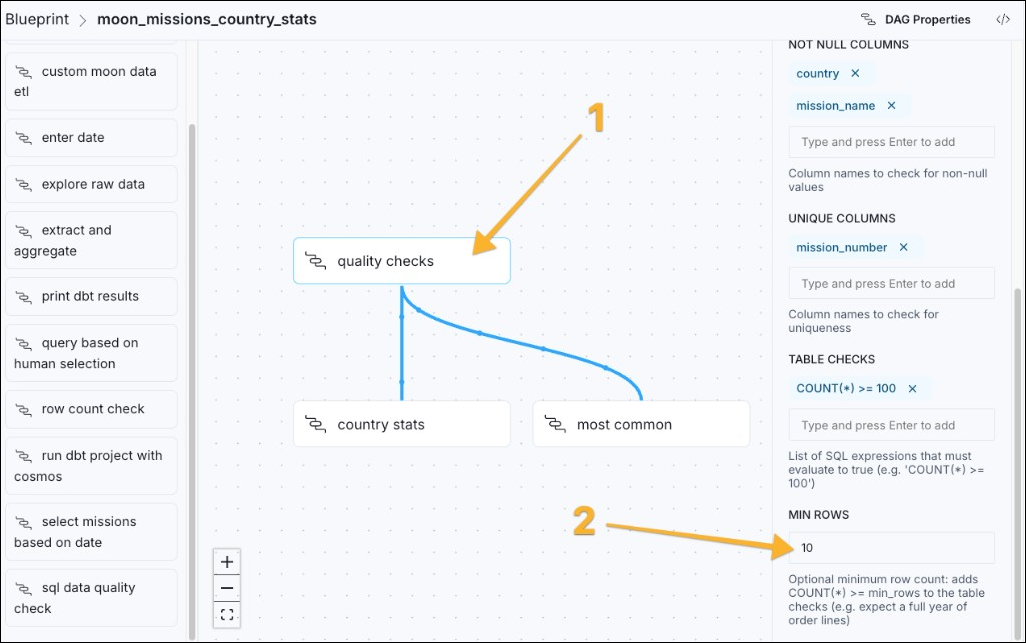Click the NOT NULL COLUMNS entry field
1026x643 pixels.
click(x=891, y=141)
